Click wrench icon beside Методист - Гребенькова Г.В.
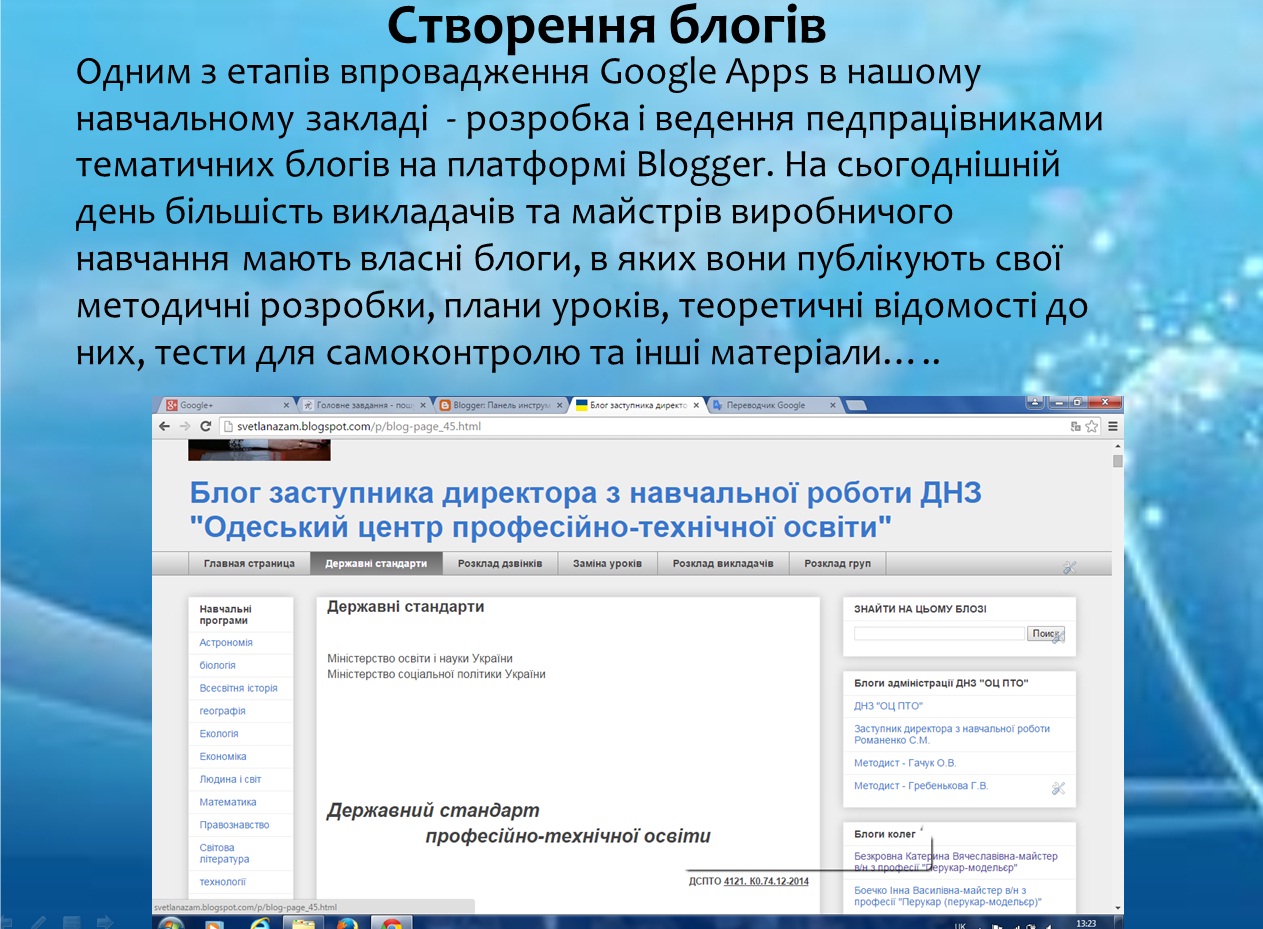The image size is (1263, 929). pyautogui.click(x=1058, y=788)
